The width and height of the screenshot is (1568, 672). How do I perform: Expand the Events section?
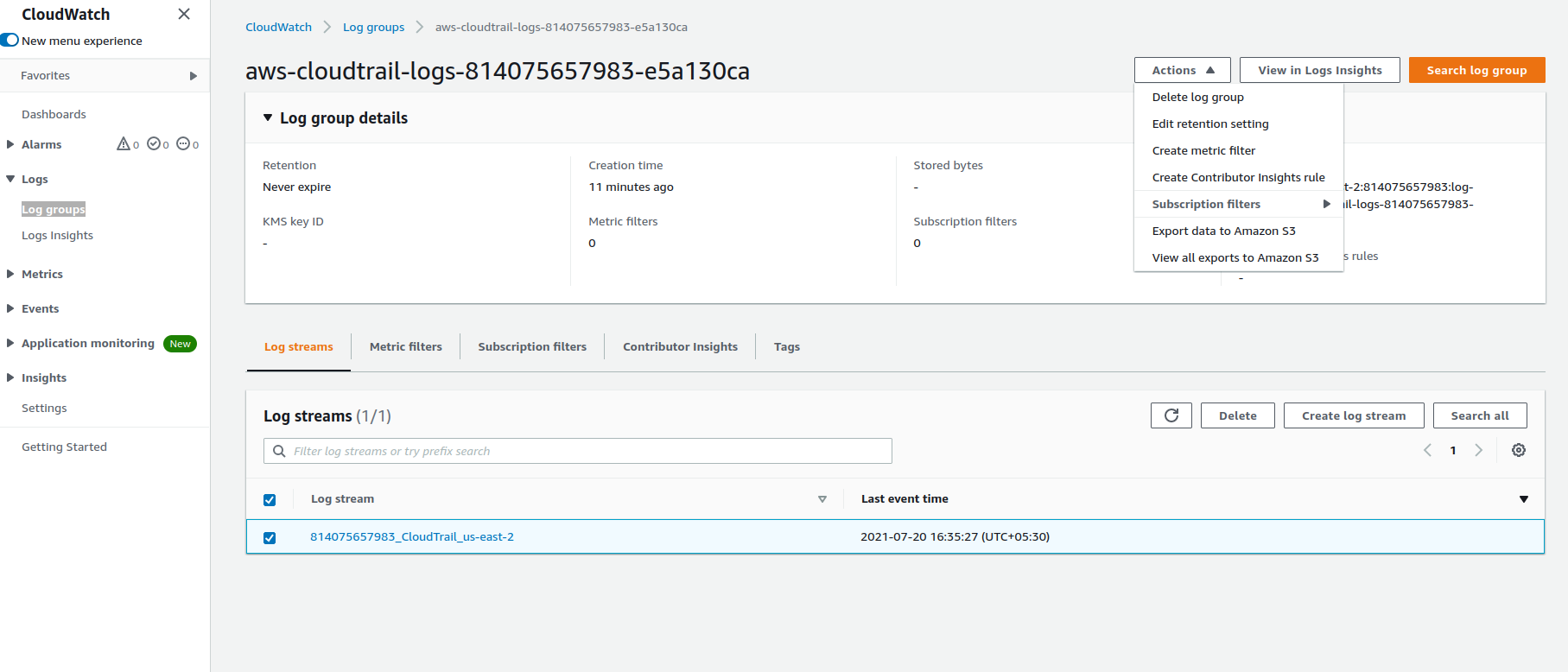[10, 308]
